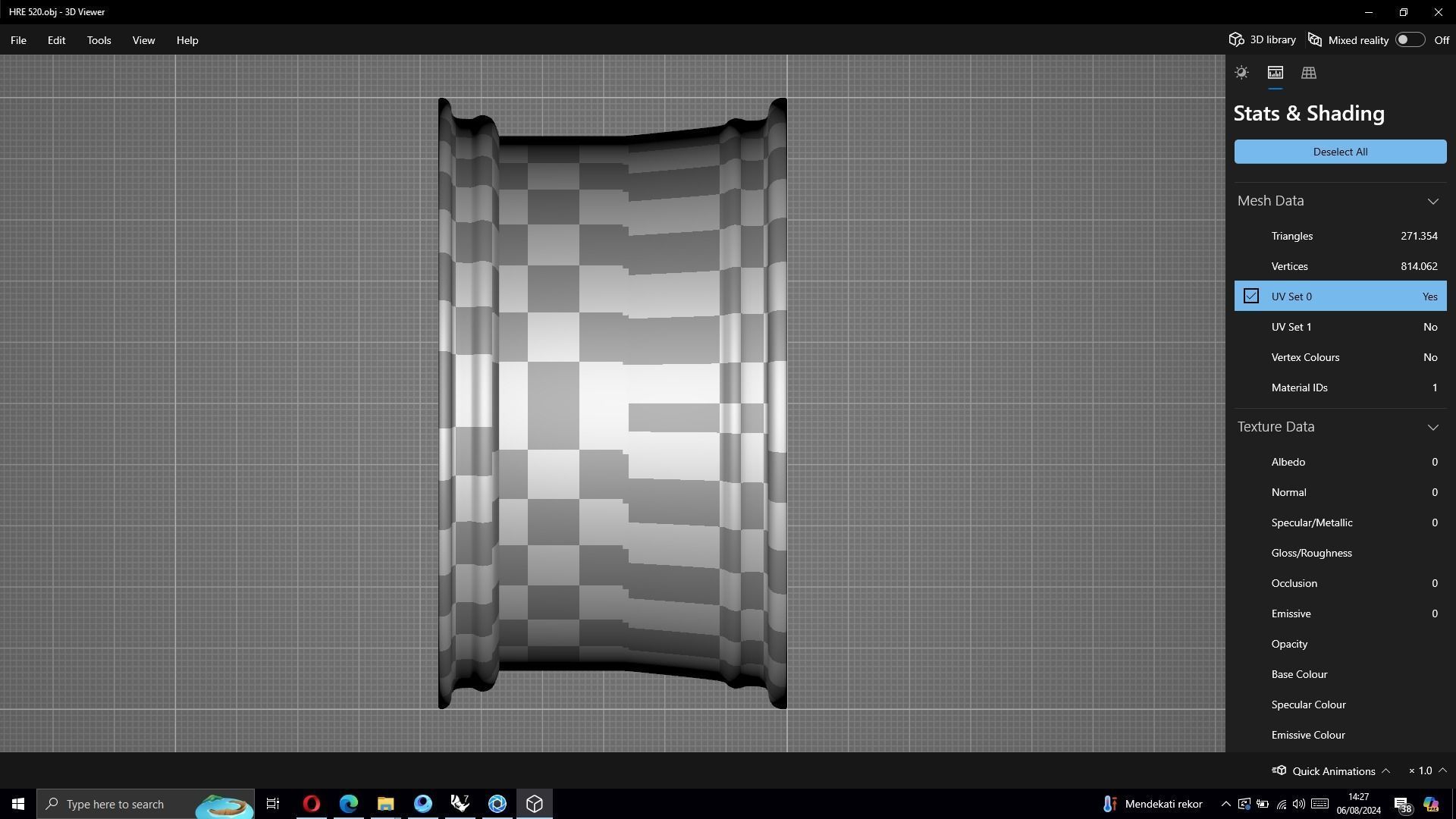This screenshot has width=1456, height=819.
Task: Select the Base Colour shading option
Action: click(x=1299, y=674)
